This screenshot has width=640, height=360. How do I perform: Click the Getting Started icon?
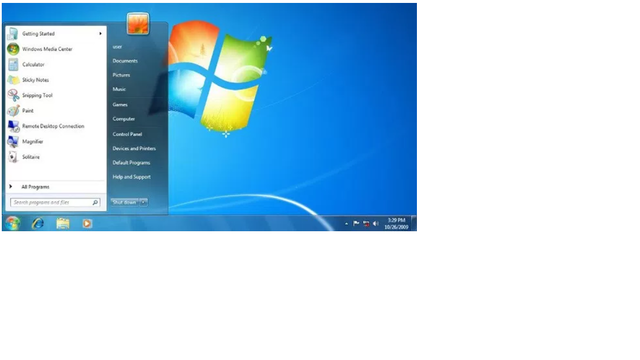click(13, 34)
